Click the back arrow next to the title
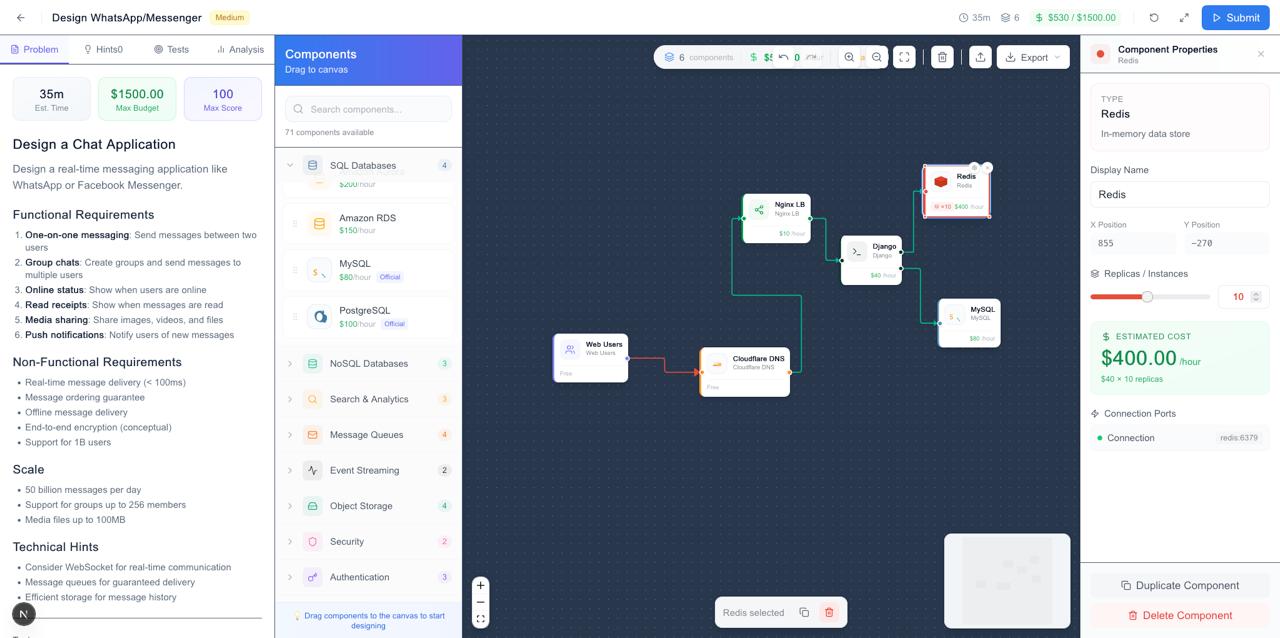 pyautogui.click(x=21, y=17)
